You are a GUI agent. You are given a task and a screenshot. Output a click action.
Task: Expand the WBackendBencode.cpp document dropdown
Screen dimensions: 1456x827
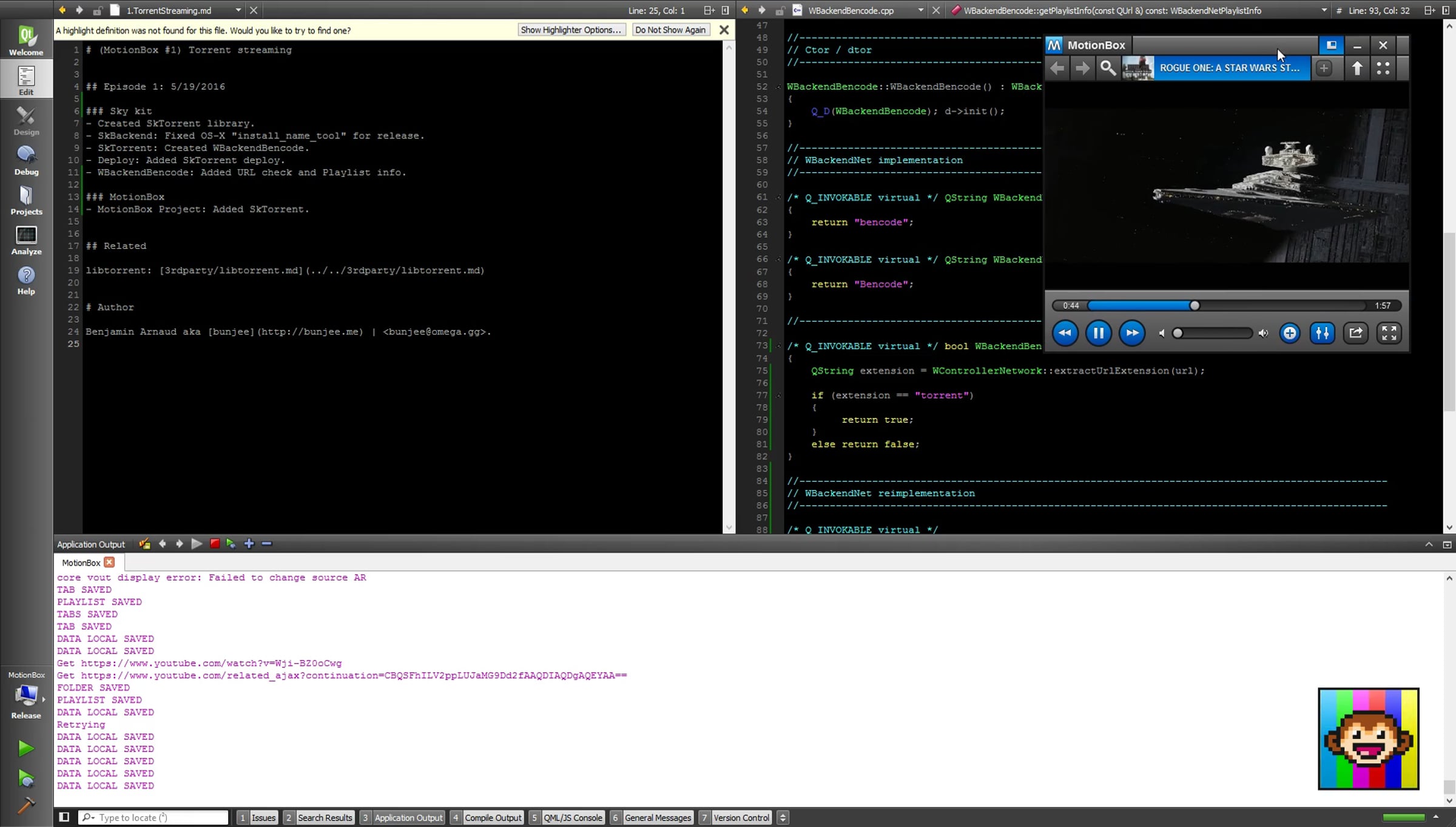point(920,10)
